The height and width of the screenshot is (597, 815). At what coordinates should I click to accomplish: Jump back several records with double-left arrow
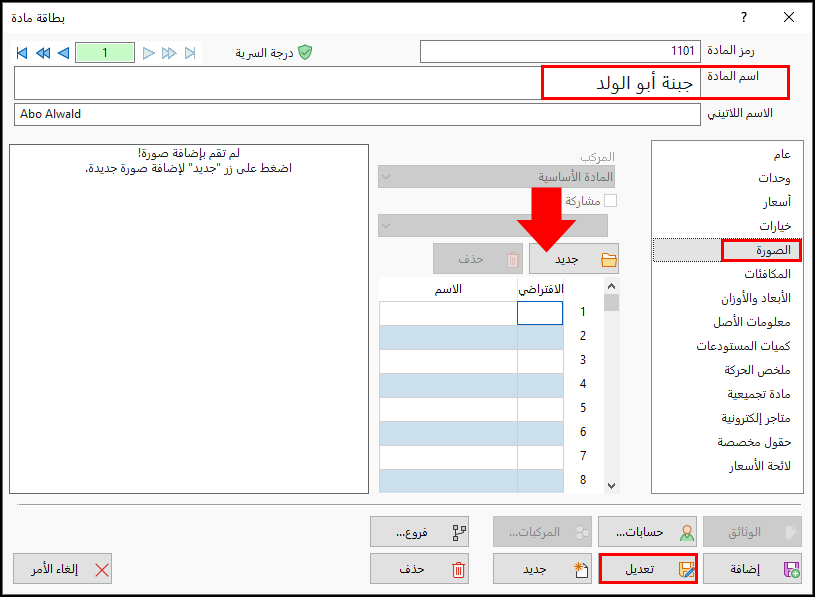point(43,53)
